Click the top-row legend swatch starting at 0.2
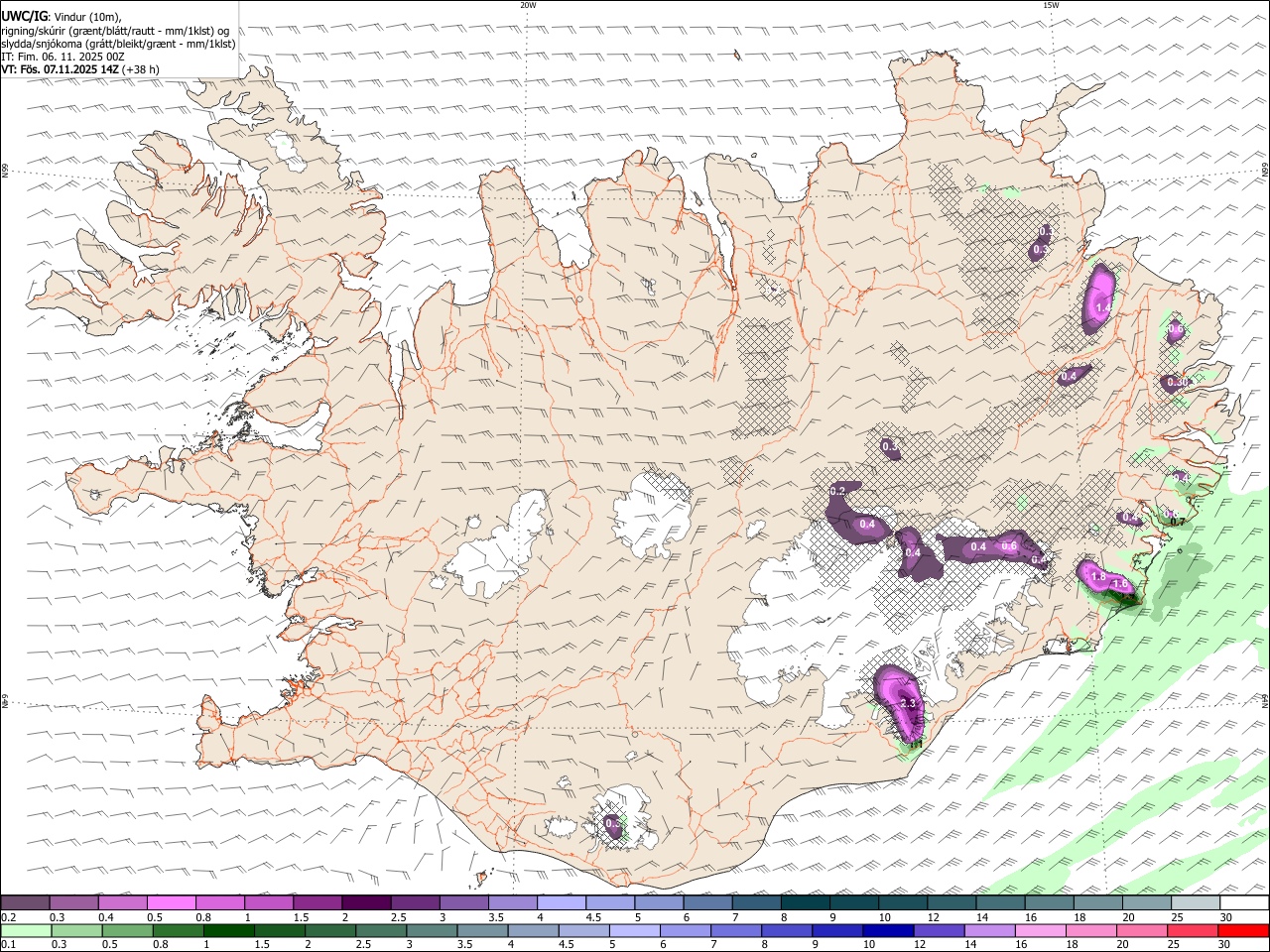1270x952 pixels. tap(25, 902)
